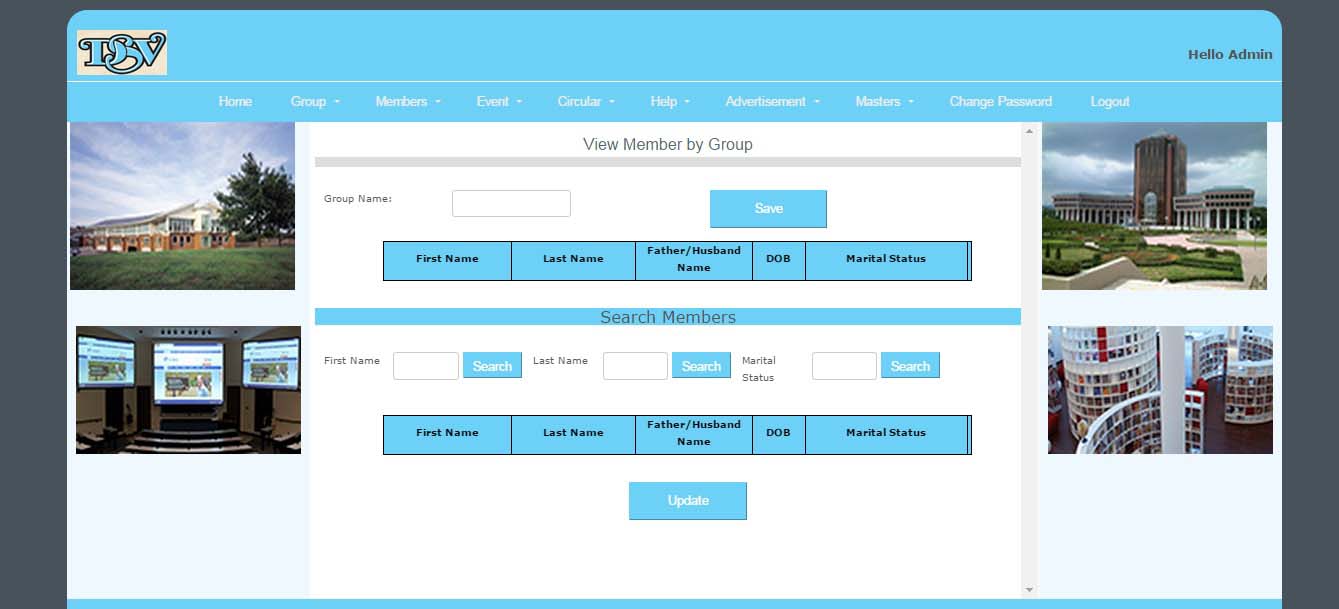This screenshot has width=1339, height=609.
Task: Focus the Marital Status search field
Action: click(844, 366)
